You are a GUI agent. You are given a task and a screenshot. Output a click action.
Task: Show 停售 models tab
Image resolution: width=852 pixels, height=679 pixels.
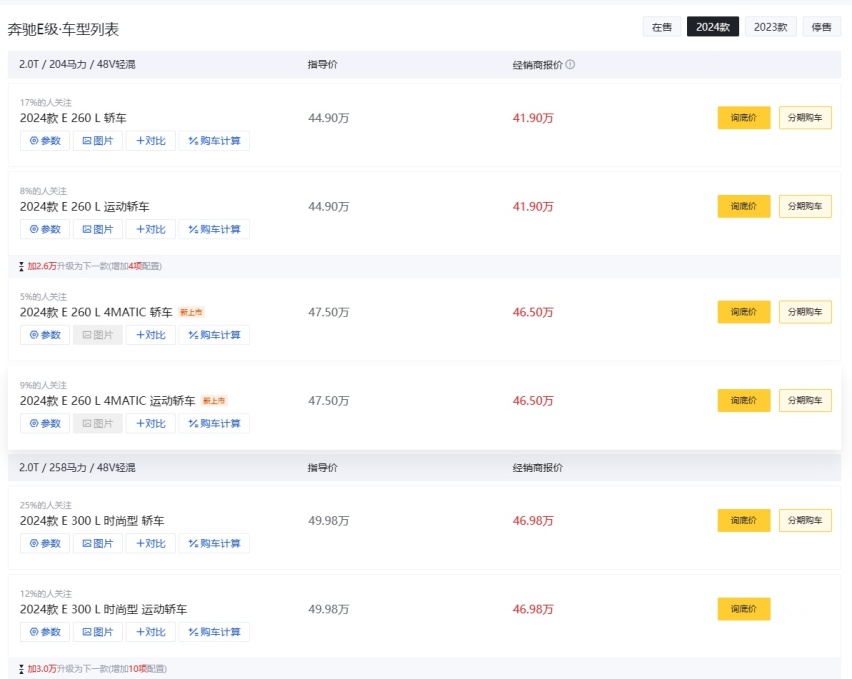click(821, 27)
